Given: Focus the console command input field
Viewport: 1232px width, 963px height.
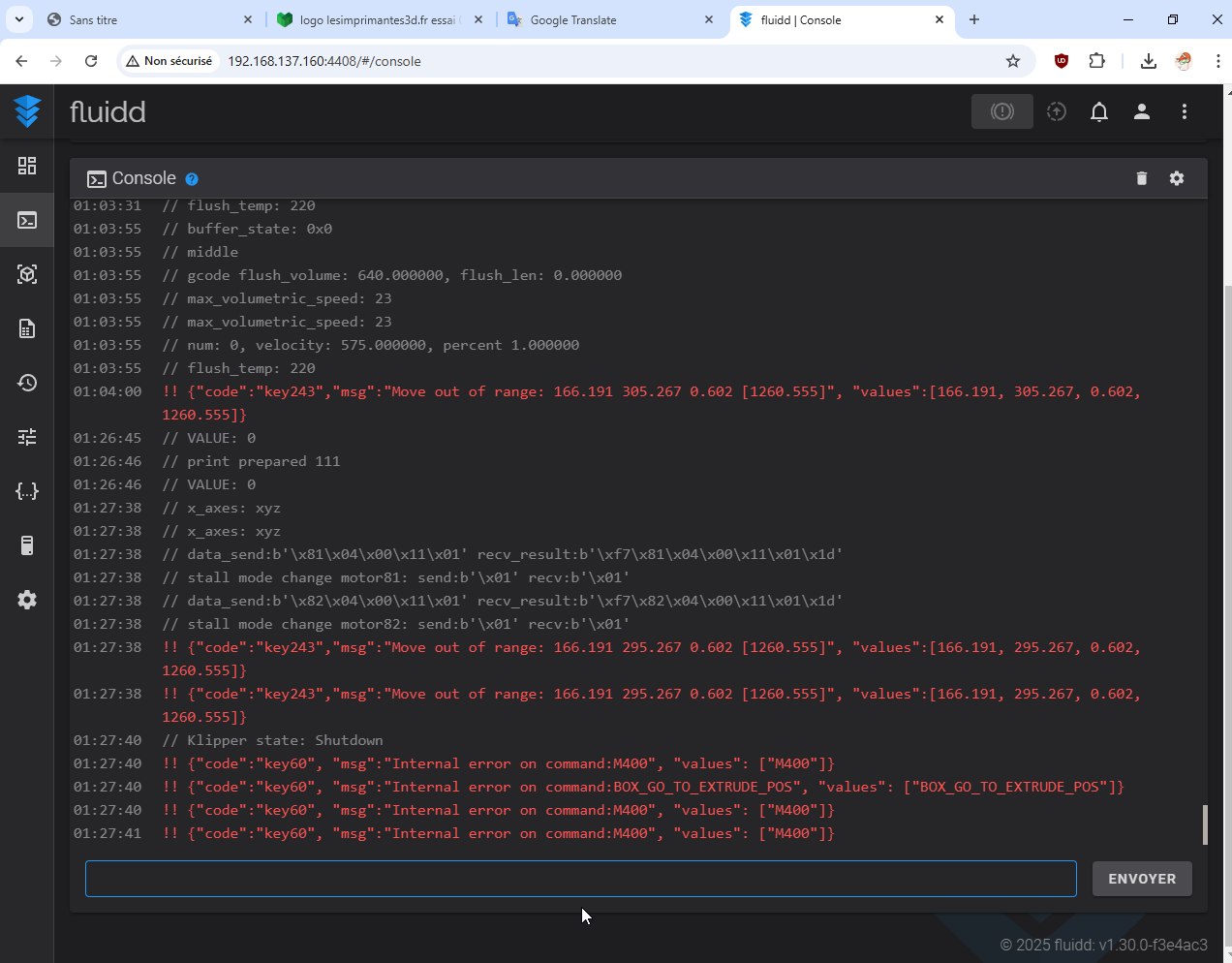Looking at the screenshot, I should tap(580, 879).
